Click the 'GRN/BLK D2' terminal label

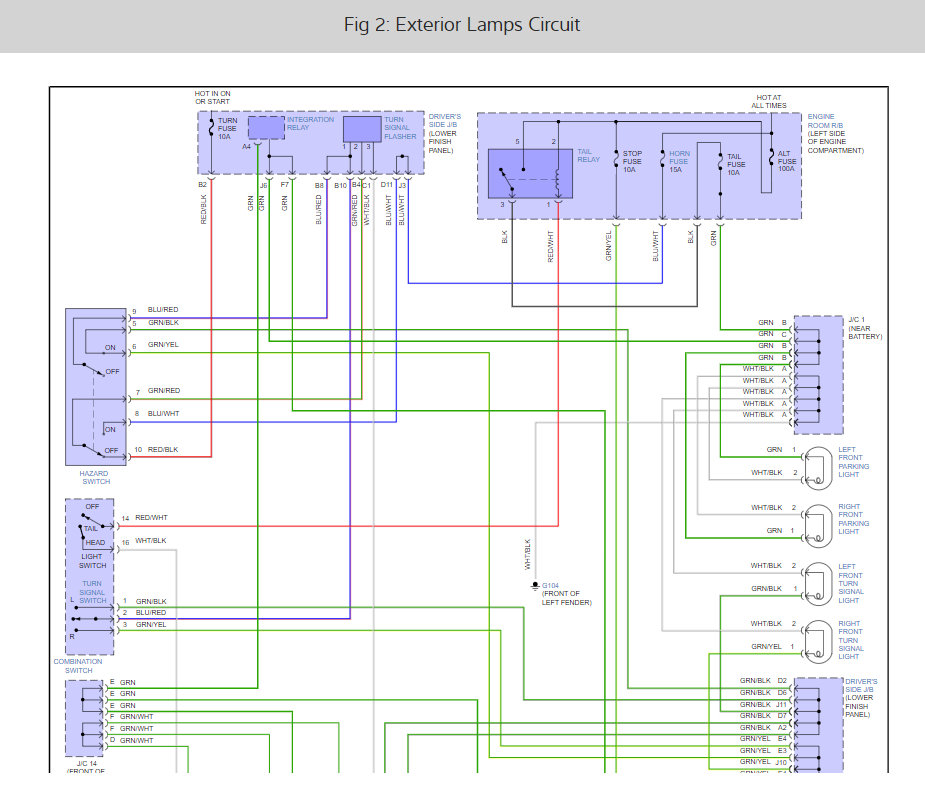[763, 681]
